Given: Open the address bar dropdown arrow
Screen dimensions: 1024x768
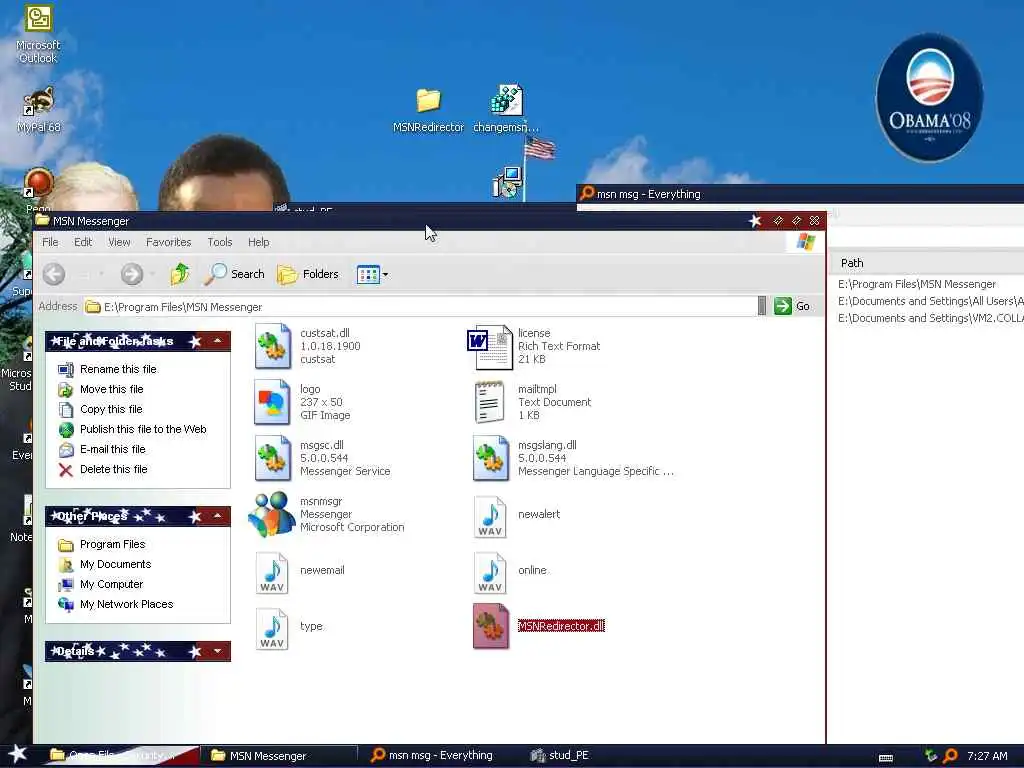Looking at the screenshot, I should pos(761,306).
